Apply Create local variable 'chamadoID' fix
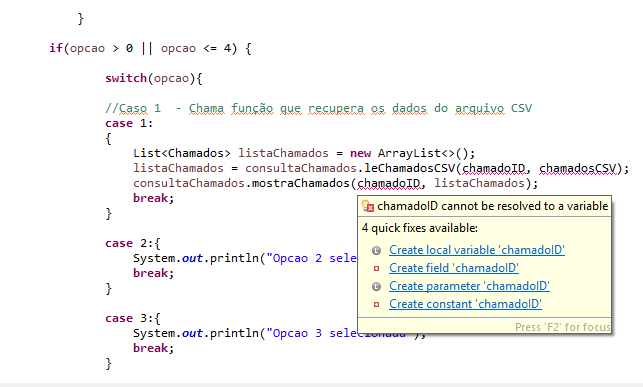This screenshot has width=643, height=387. click(x=477, y=250)
